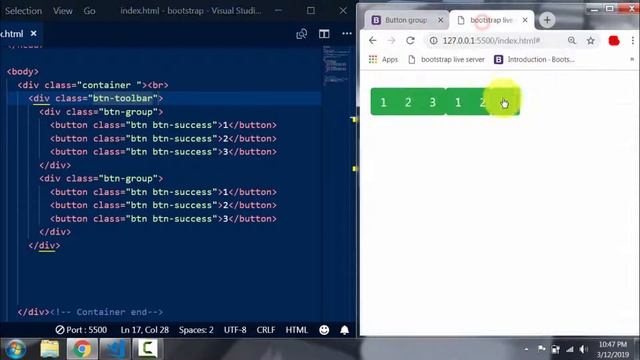Screen dimensions: 640x360
Task: Select language mode HTML in status bar
Action: [297, 330]
